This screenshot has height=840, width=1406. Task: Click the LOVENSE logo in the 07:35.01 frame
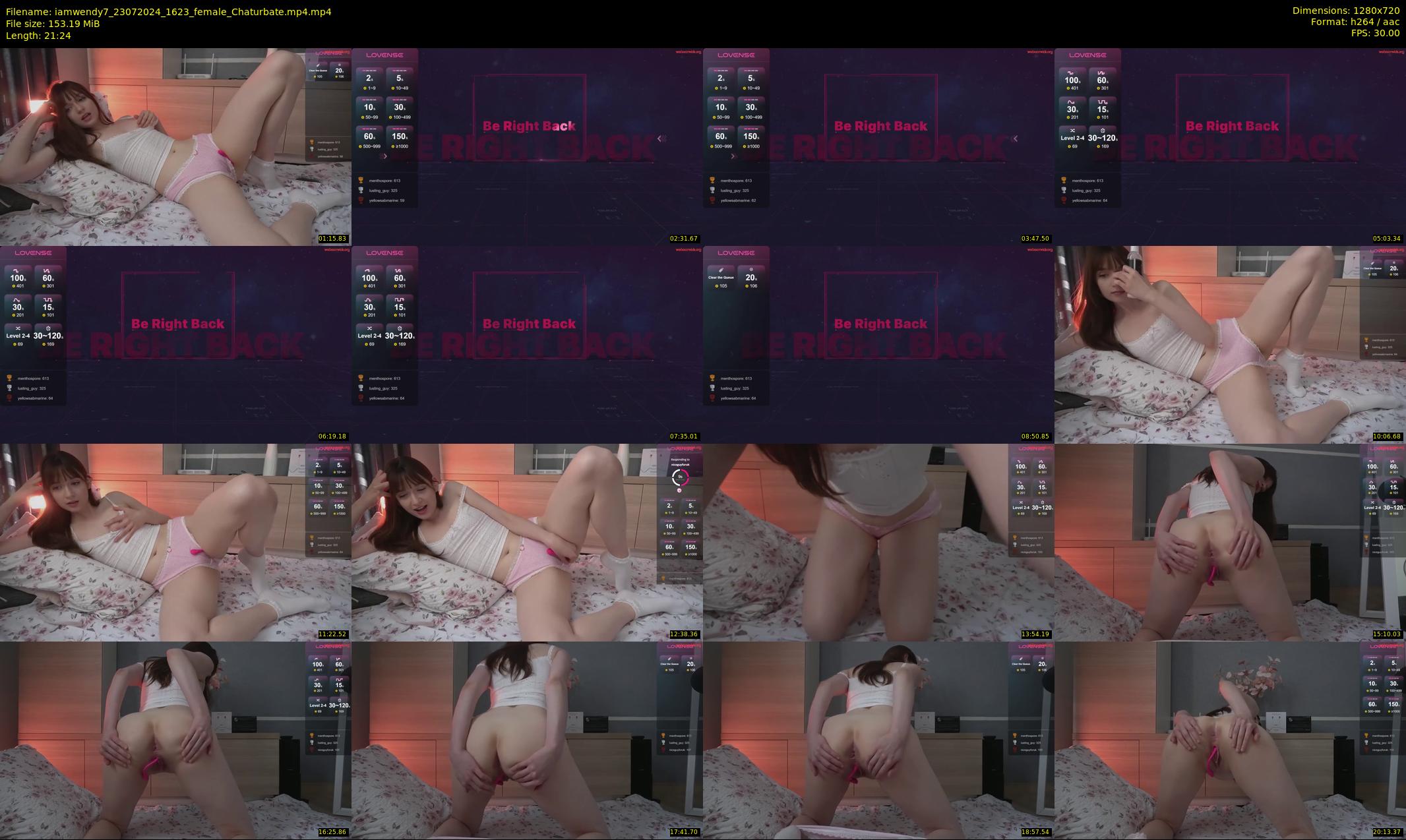pyautogui.click(x=384, y=253)
